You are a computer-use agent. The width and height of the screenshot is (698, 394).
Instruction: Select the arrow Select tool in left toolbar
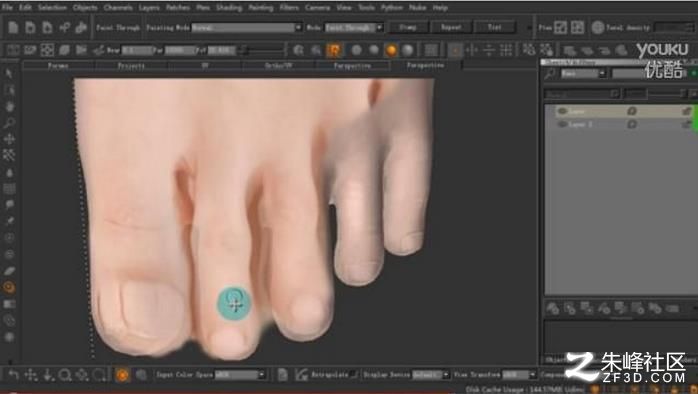(x=9, y=73)
